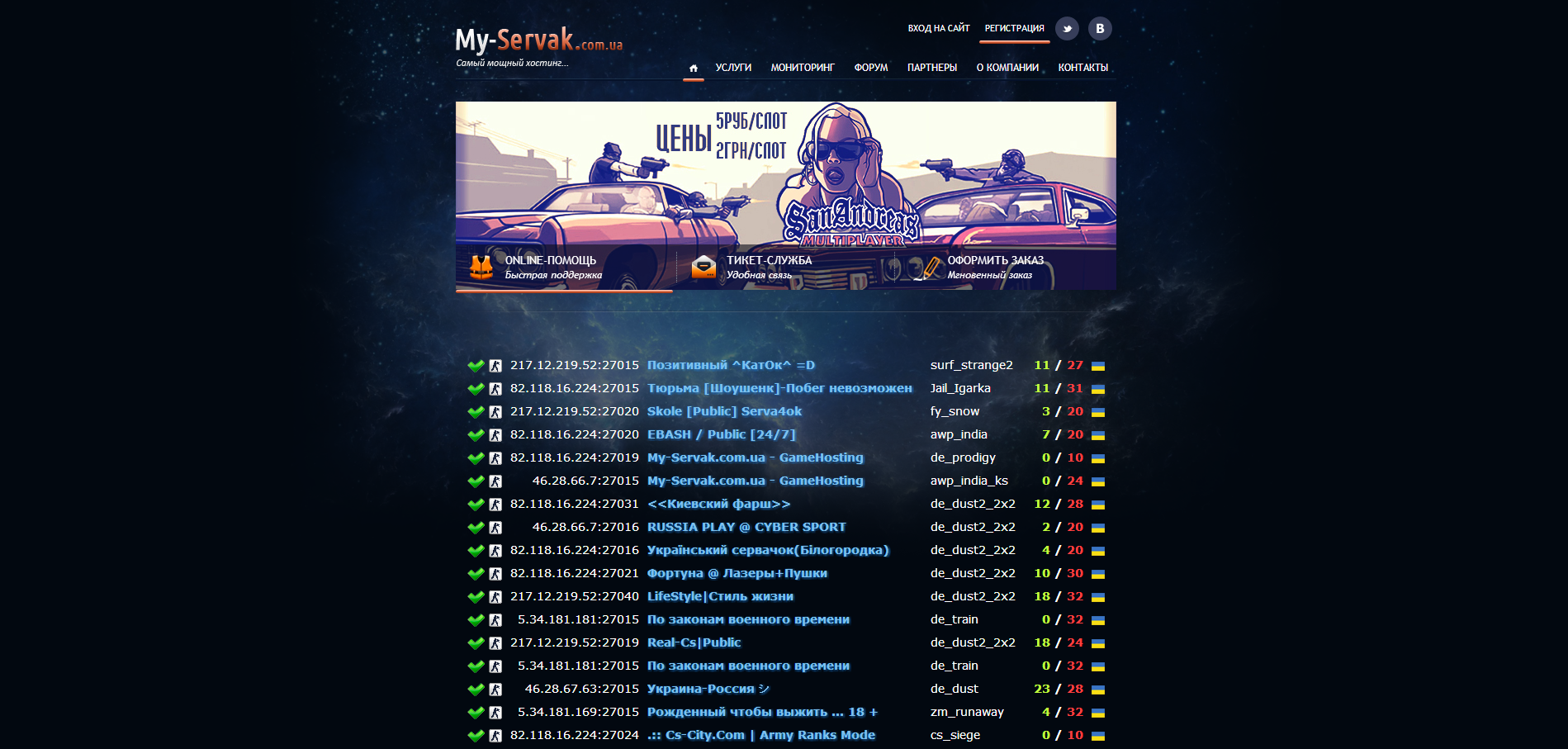Open Skole [Public] Serva4ok server link
1568x749 pixels.
coord(724,411)
